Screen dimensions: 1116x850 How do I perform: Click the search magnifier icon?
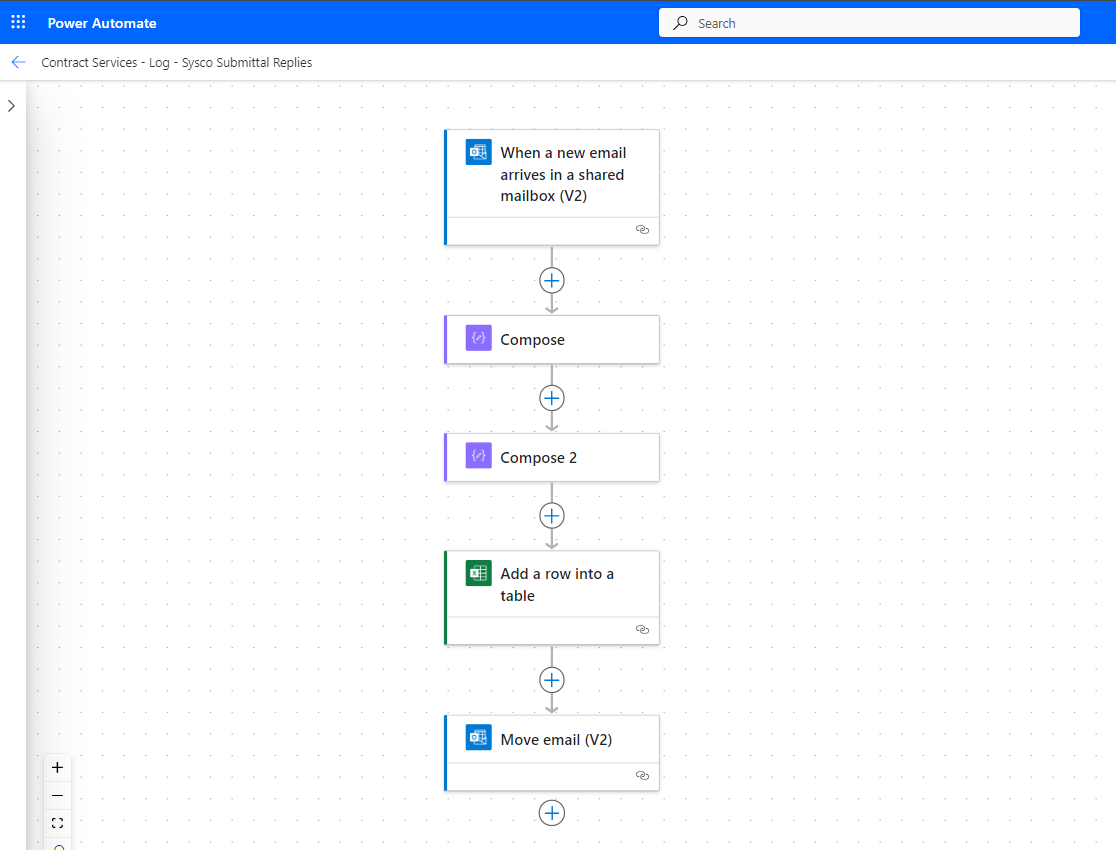(680, 23)
